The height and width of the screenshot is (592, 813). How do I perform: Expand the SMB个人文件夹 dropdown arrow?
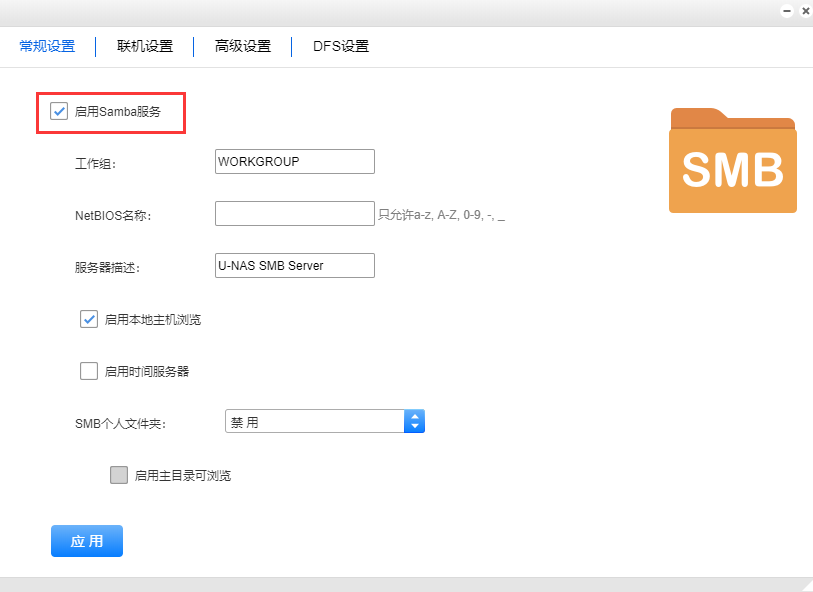click(x=414, y=422)
